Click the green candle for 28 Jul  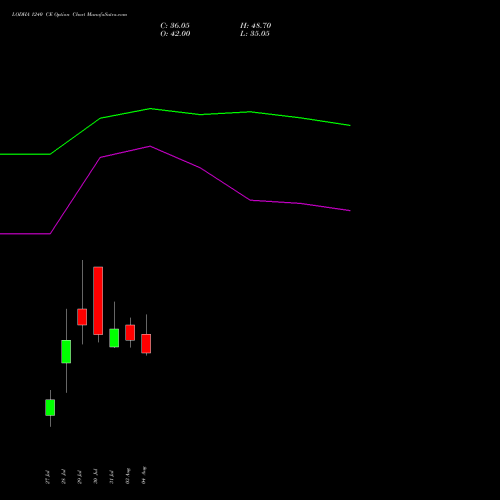click(x=66, y=351)
